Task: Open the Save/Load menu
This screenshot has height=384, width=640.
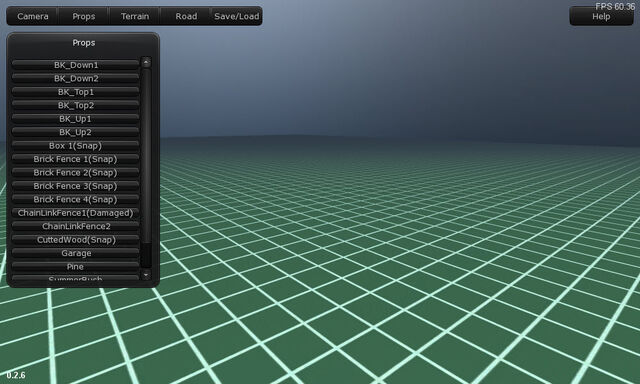Action: (237, 16)
